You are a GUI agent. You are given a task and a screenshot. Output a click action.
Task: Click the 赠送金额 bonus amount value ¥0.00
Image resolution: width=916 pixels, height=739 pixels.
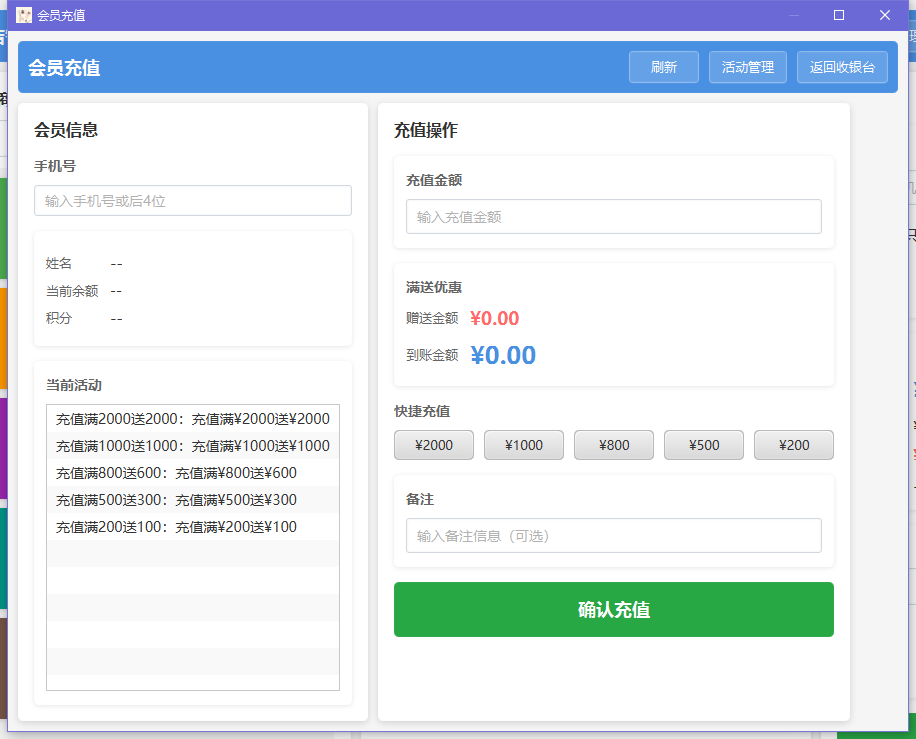[494, 318]
